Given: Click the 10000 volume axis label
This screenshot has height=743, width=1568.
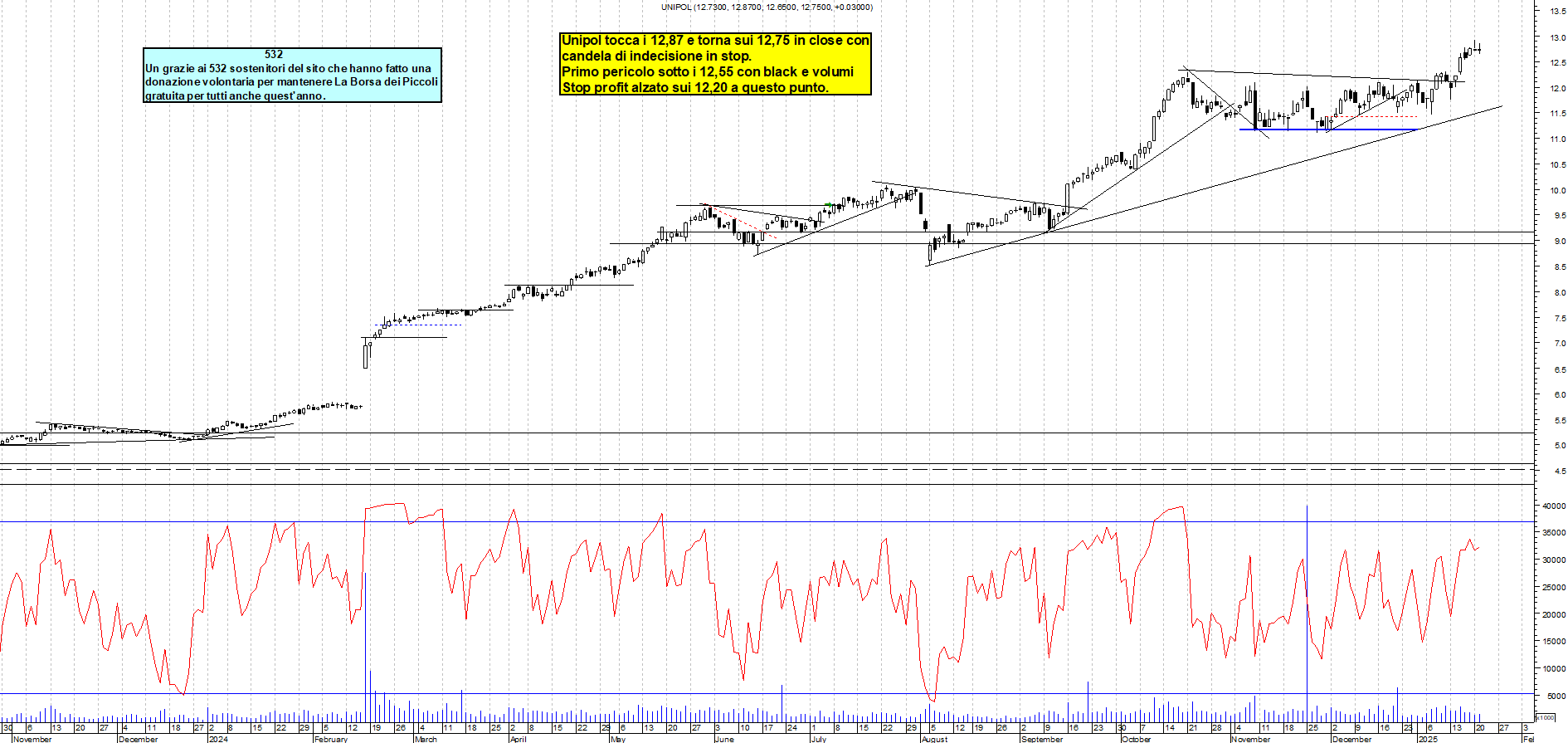Looking at the screenshot, I should (1554, 669).
